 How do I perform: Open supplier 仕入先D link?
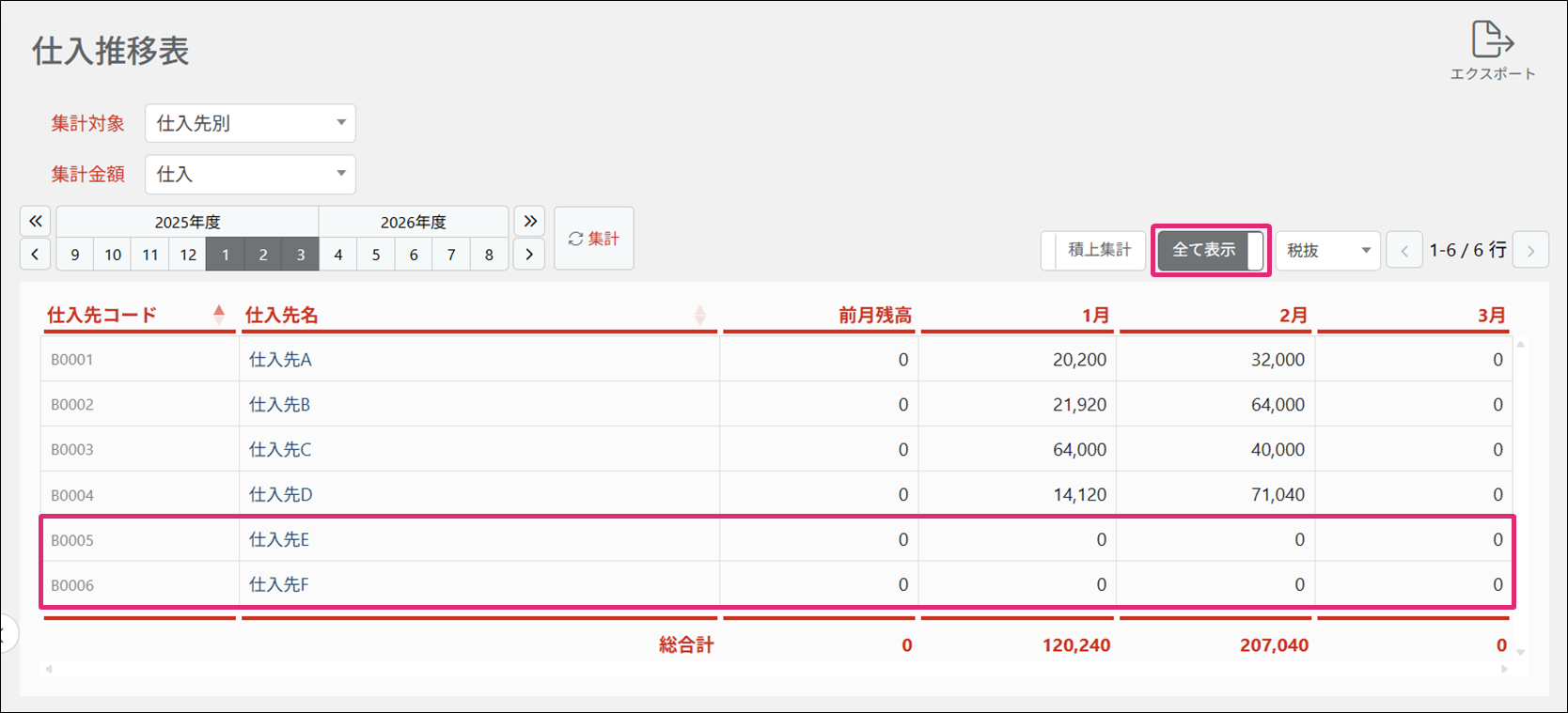point(280,495)
